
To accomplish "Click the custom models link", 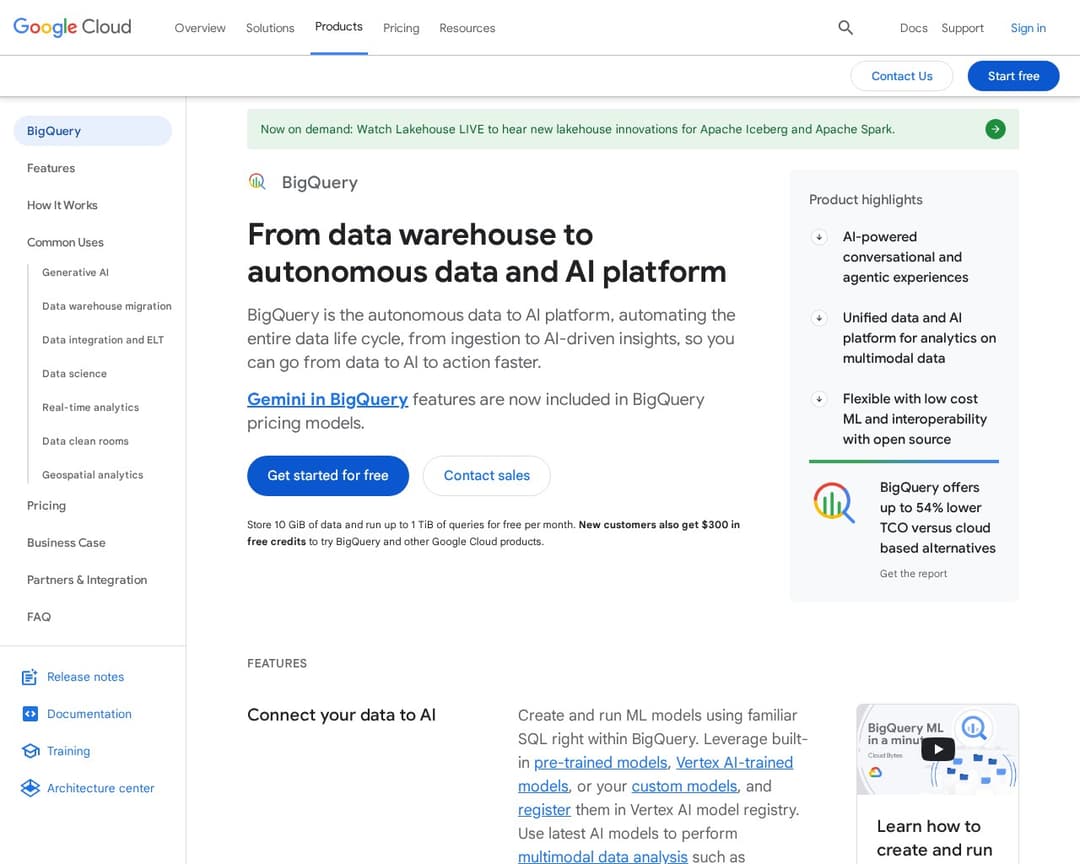I will tap(684, 786).
